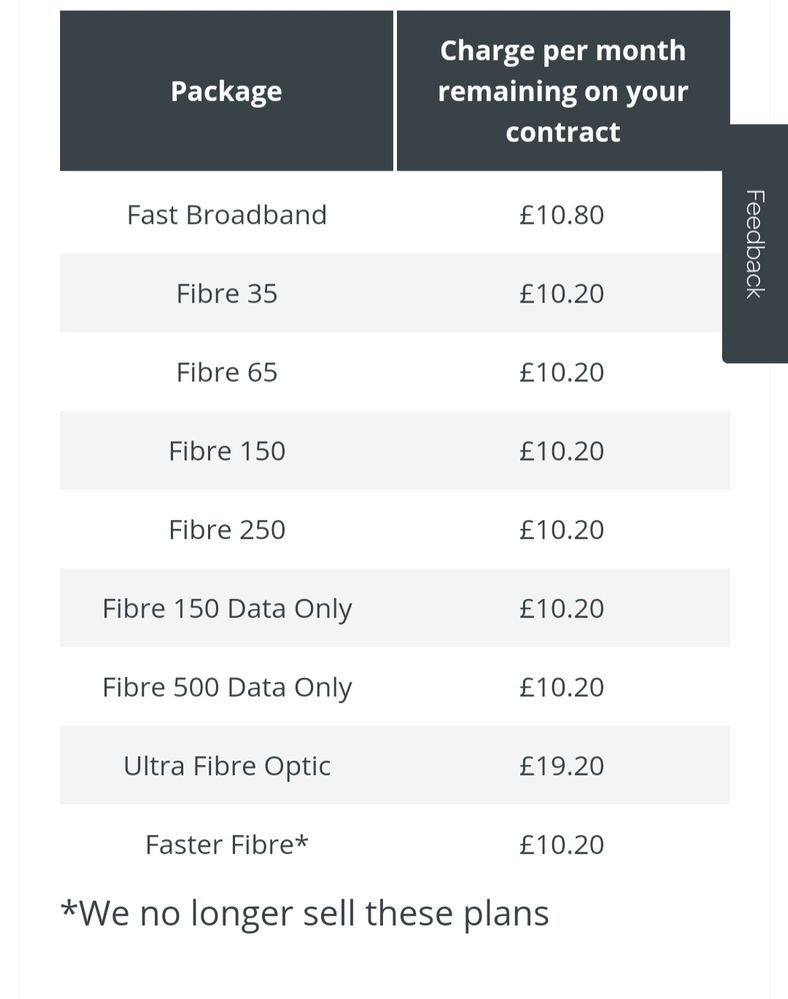Select the Fibre 150 package row
Image resolution: width=788 pixels, height=999 pixels.
pyautogui.click(x=395, y=450)
